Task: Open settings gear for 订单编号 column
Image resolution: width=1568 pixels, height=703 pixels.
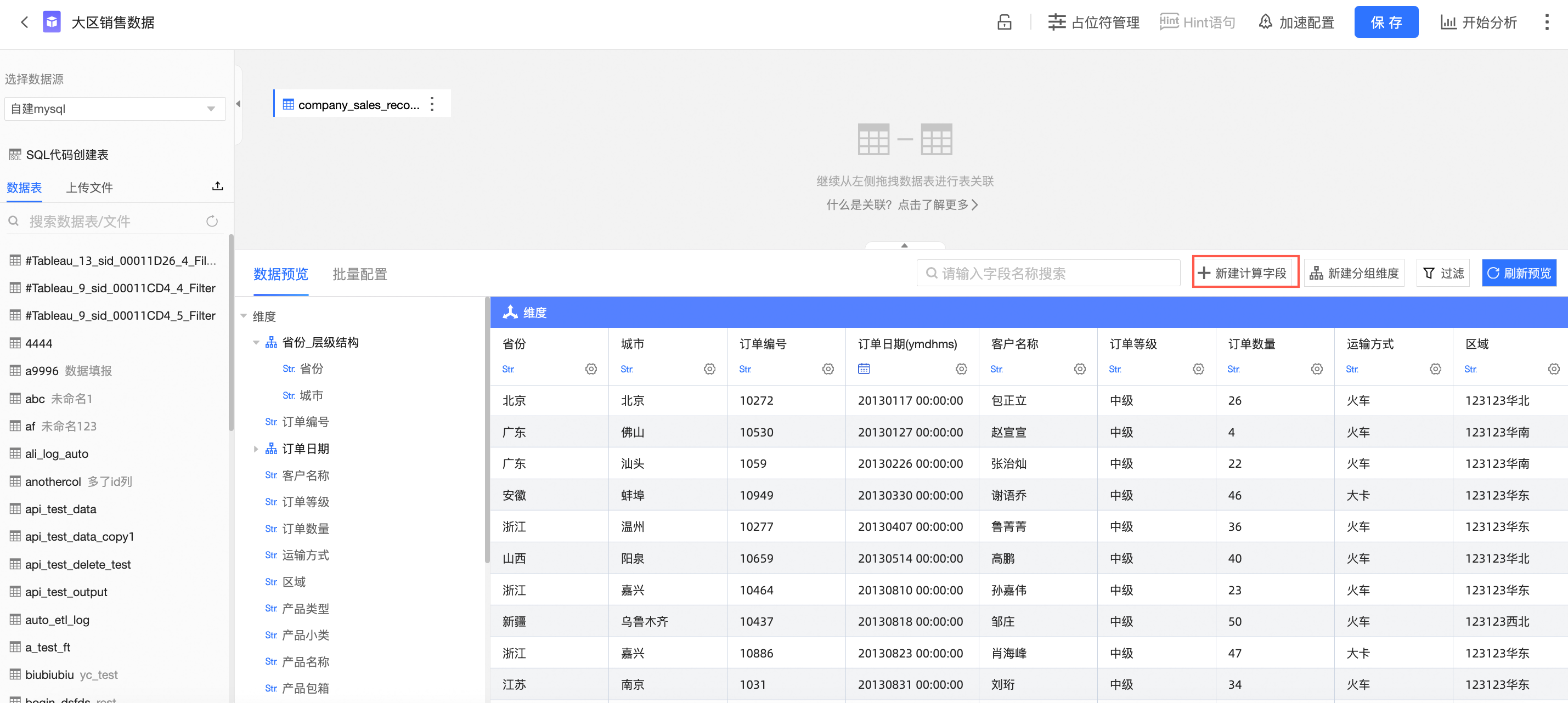Action: click(x=828, y=369)
